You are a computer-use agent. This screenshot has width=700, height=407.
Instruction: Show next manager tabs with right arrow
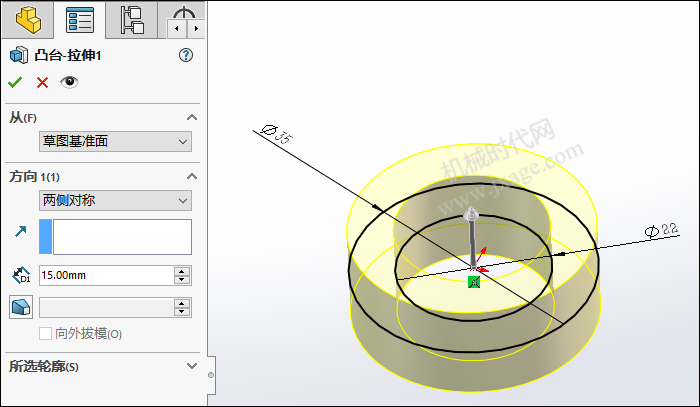pyautogui.click(x=196, y=29)
